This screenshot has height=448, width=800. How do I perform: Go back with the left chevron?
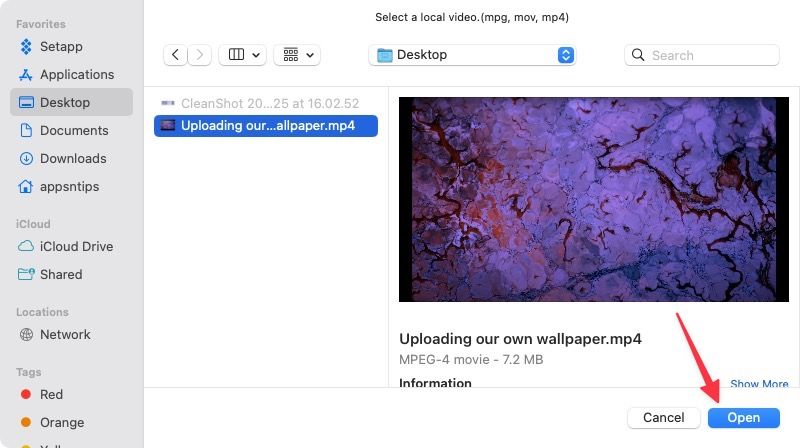175,55
